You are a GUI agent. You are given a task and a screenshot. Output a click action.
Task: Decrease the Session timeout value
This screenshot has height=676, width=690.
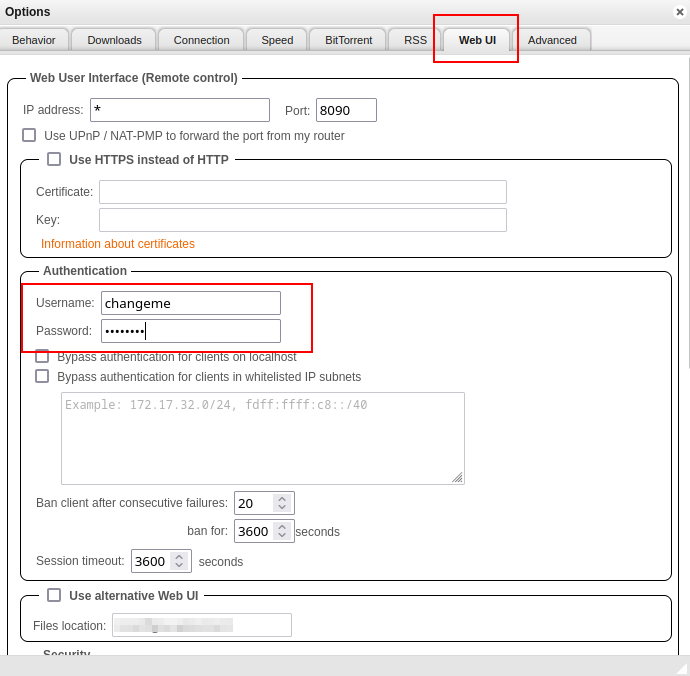coord(179,565)
